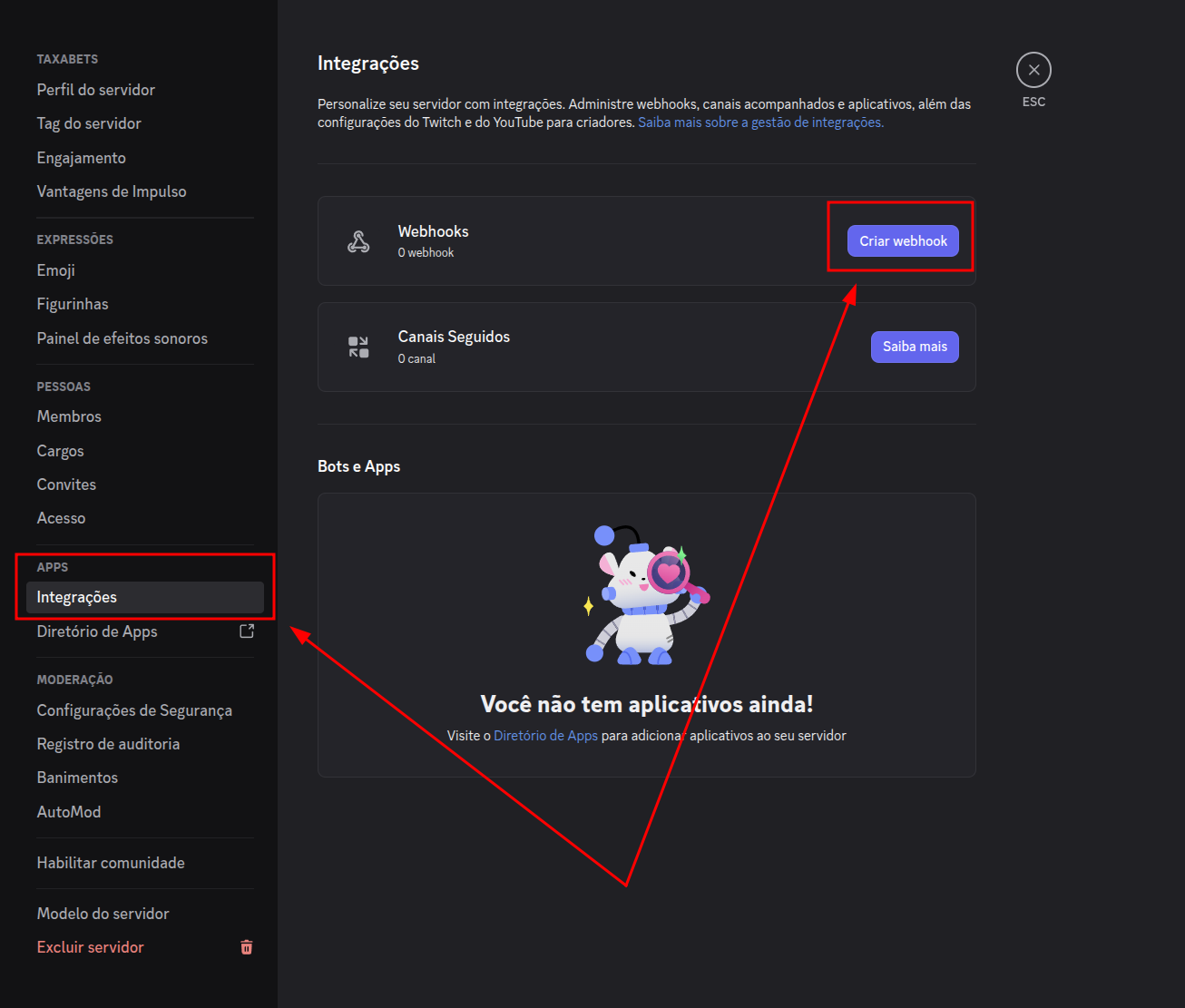The width and height of the screenshot is (1185, 1008).
Task: Click the external link icon beside Diretório de Apps
Action: point(246,631)
